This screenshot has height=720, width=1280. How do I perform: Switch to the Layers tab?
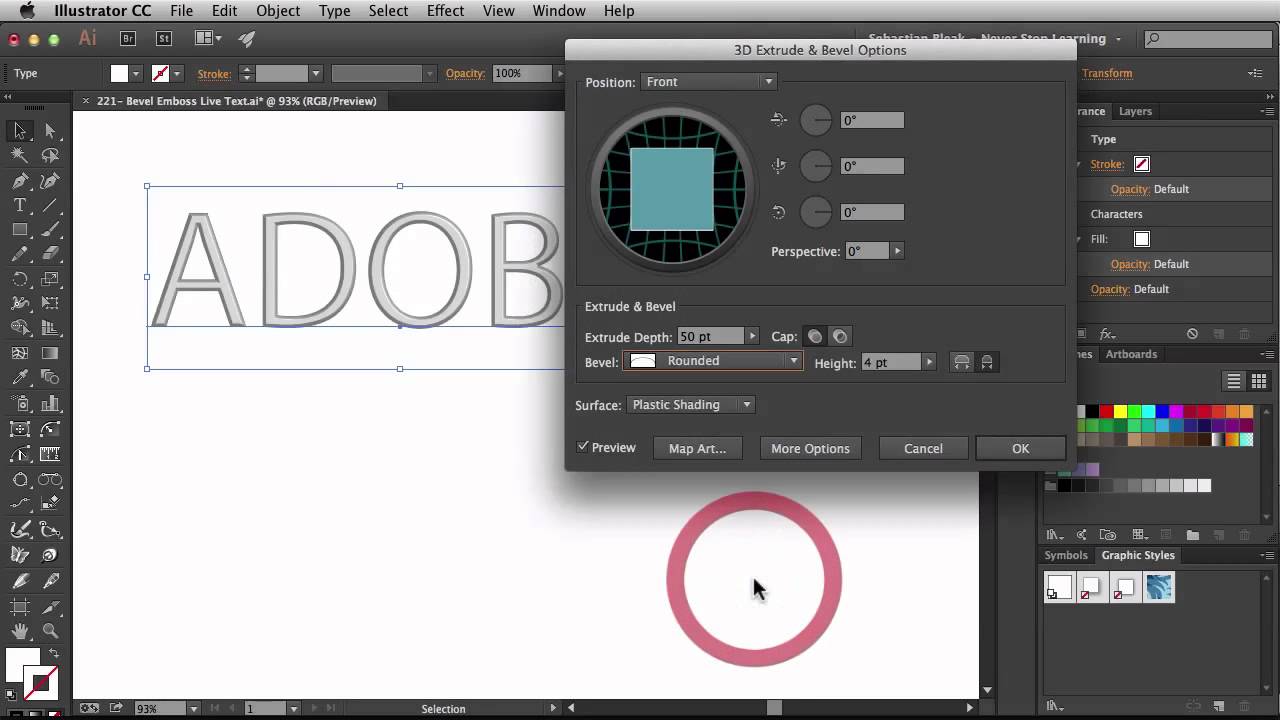1135,111
